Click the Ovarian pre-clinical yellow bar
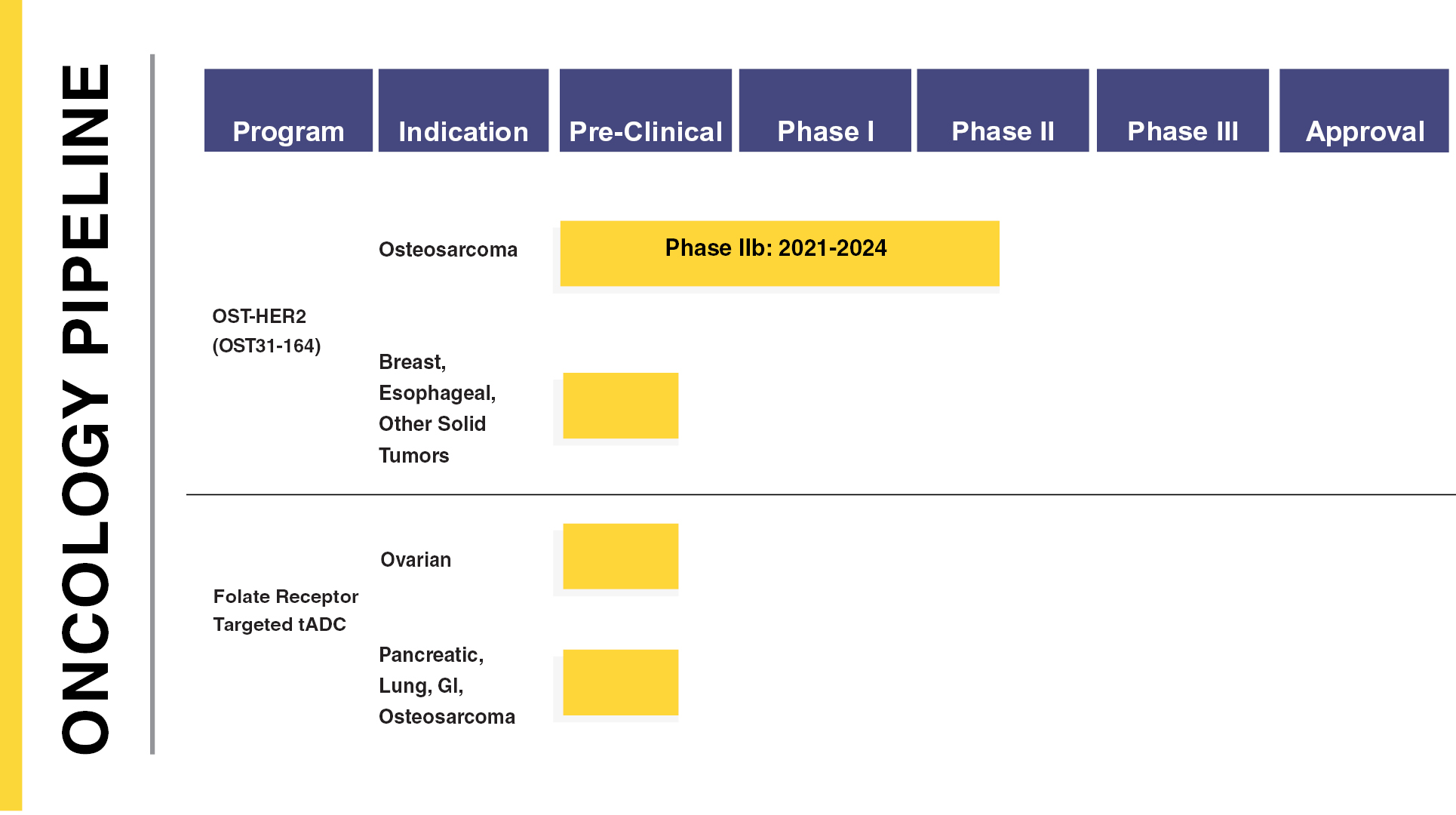Viewport: 1456px width, 815px height. point(621,556)
